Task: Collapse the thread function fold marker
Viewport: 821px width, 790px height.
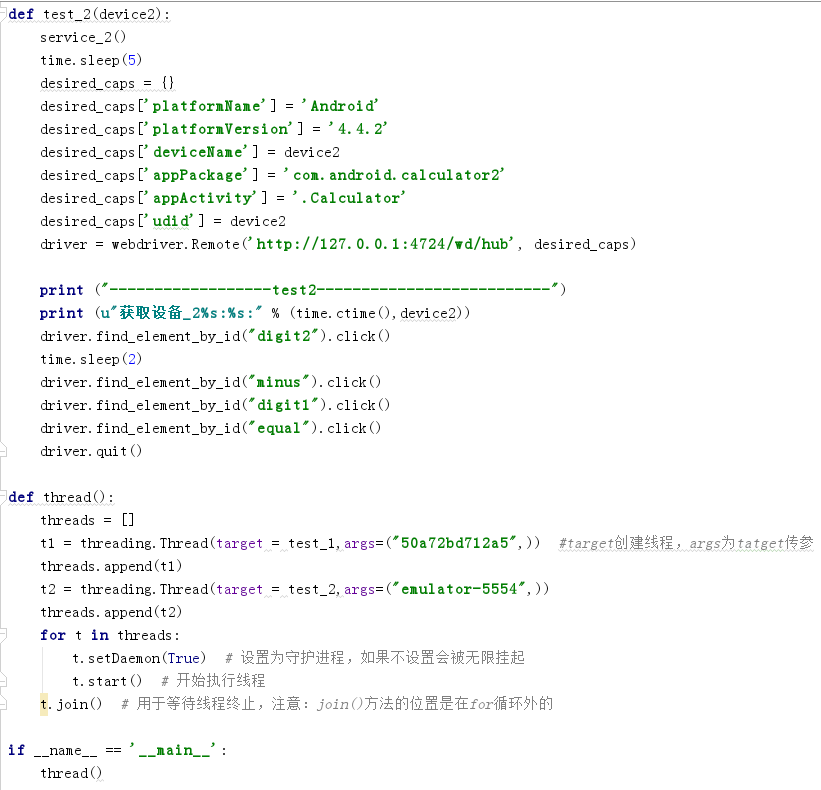Action: click(x=3, y=497)
